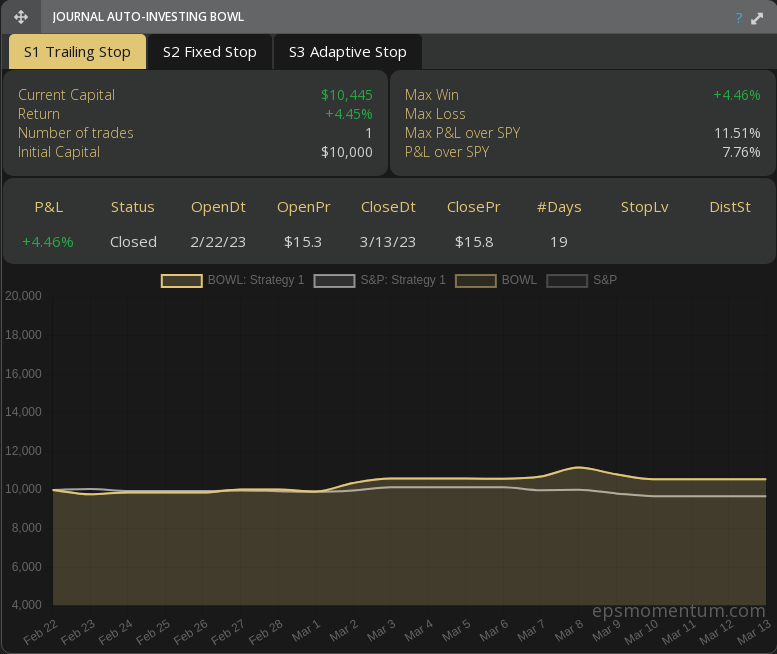Toggle the BOWL legend swatch
The image size is (777, 654).
point(476,281)
